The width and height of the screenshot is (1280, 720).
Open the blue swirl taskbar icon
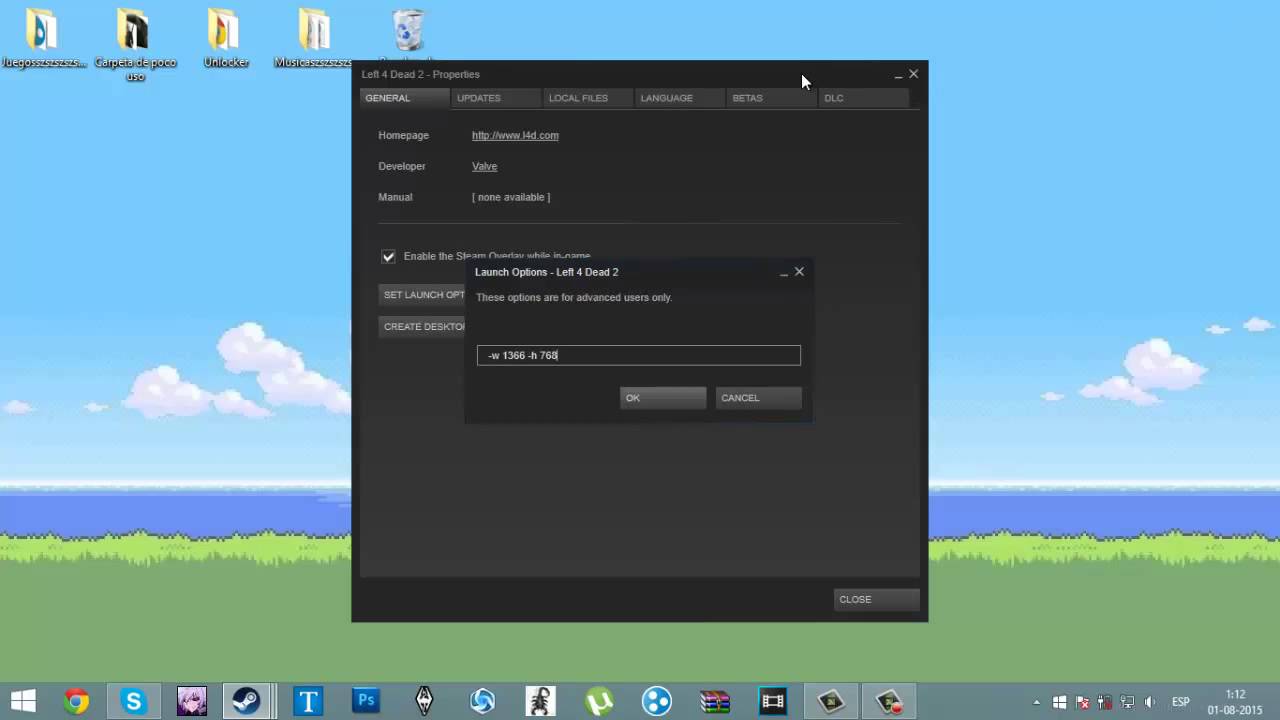point(483,701)
